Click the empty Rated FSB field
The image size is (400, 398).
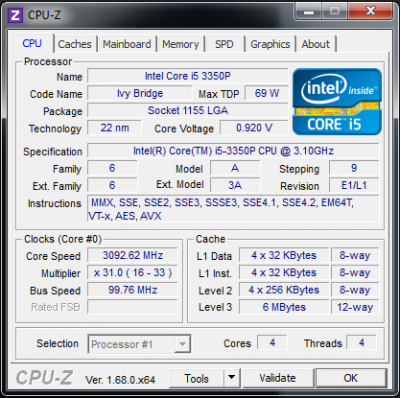pyautogui.click(x=133, y=307)
